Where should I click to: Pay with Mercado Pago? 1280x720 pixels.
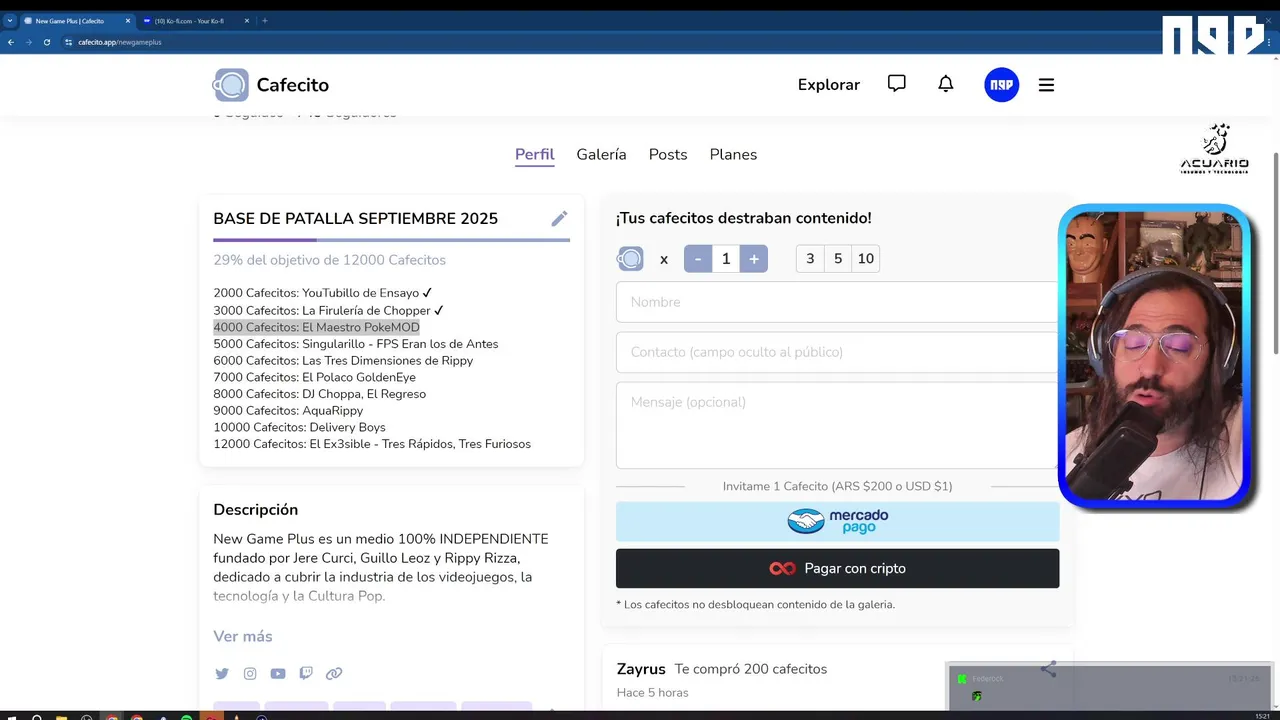[x=837, y=522]
